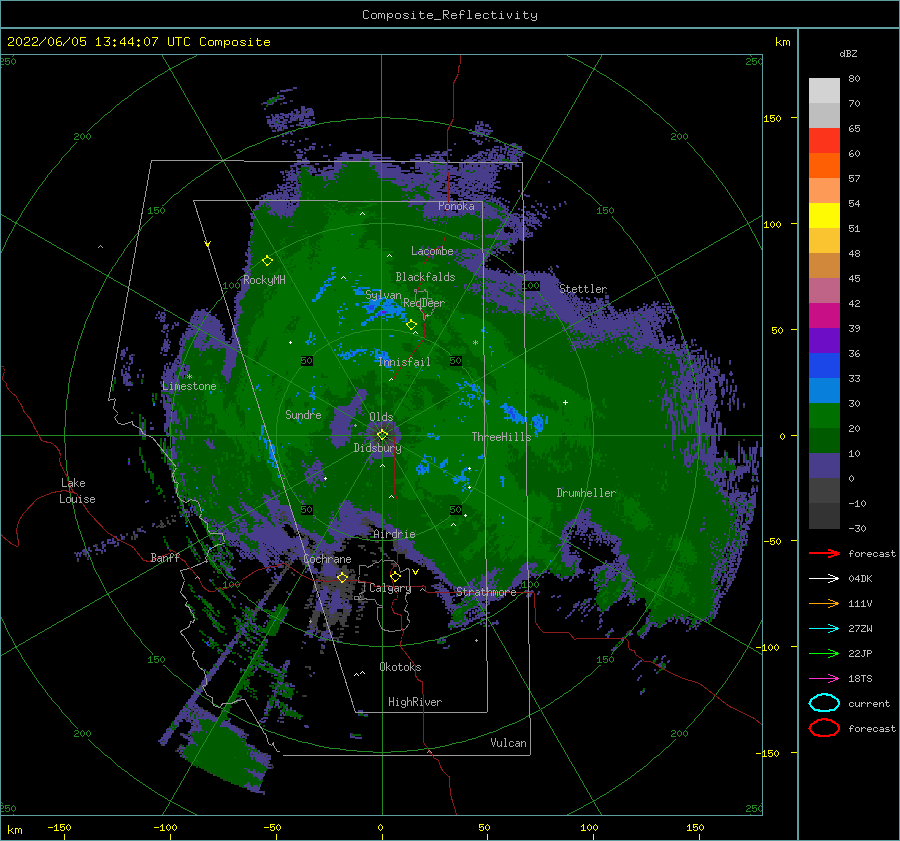Viewport: 900px width, 841px height.
Task: Click the magenta swatch in dBZ legend
Action: 824,315
